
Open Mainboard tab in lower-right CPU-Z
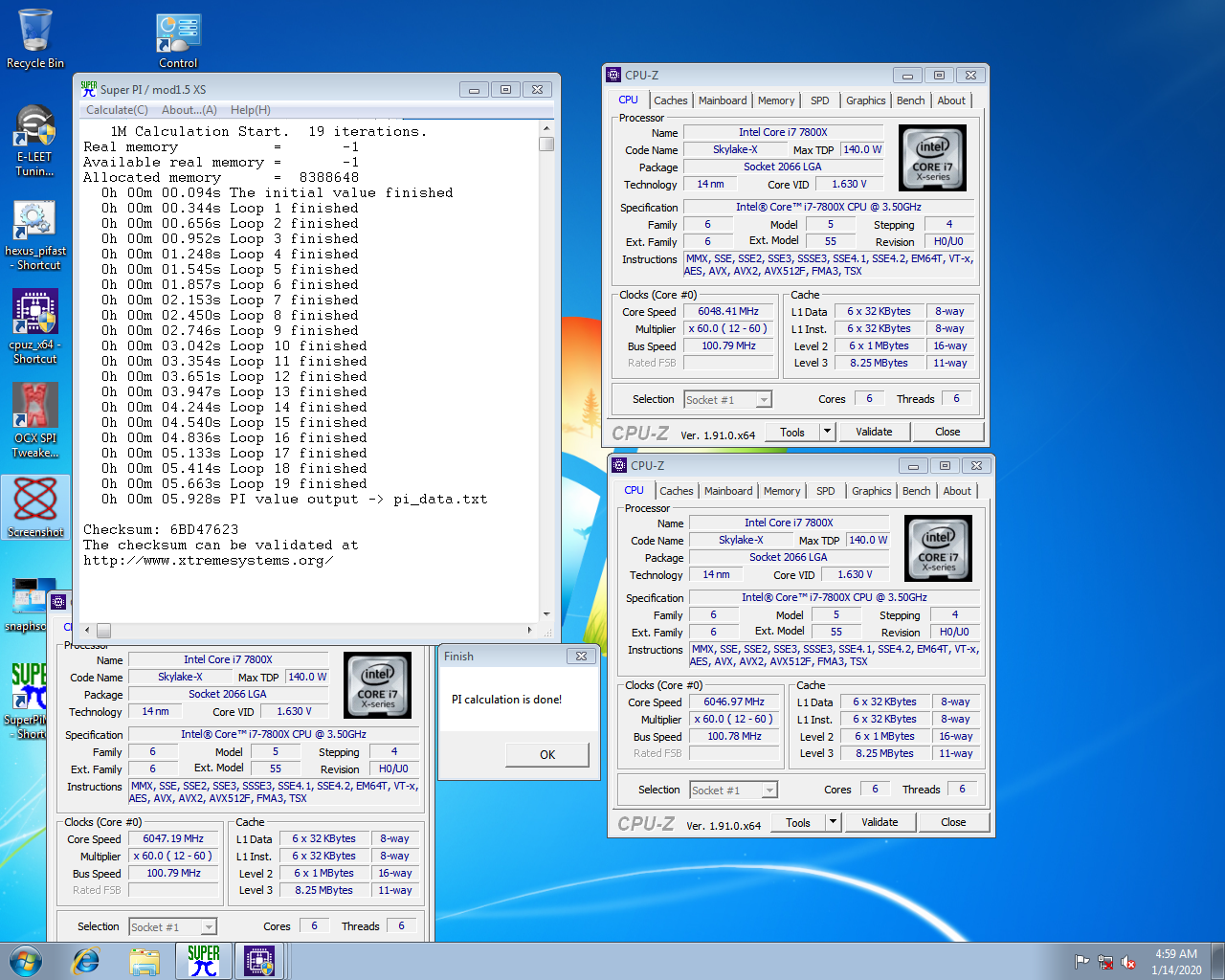pyautogui.click(x=728, y=491)
